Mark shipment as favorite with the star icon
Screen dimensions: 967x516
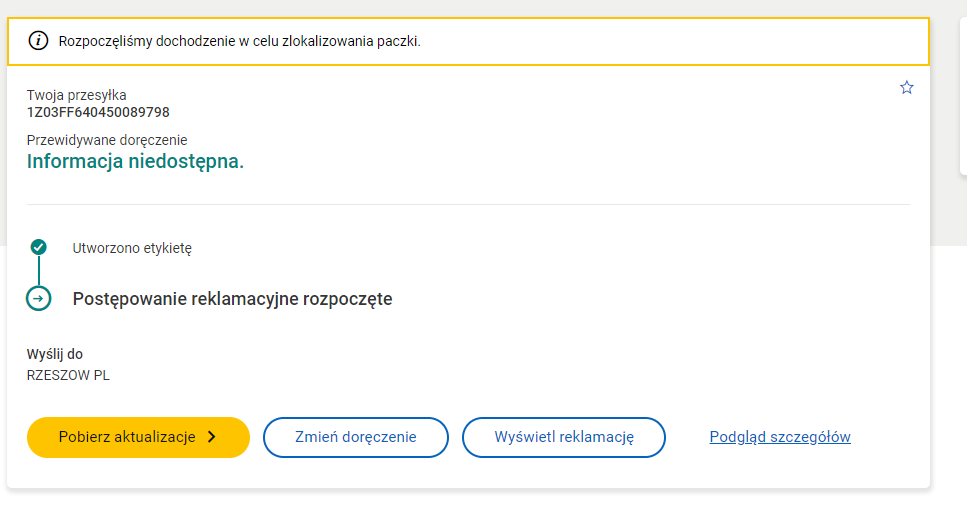907,88
